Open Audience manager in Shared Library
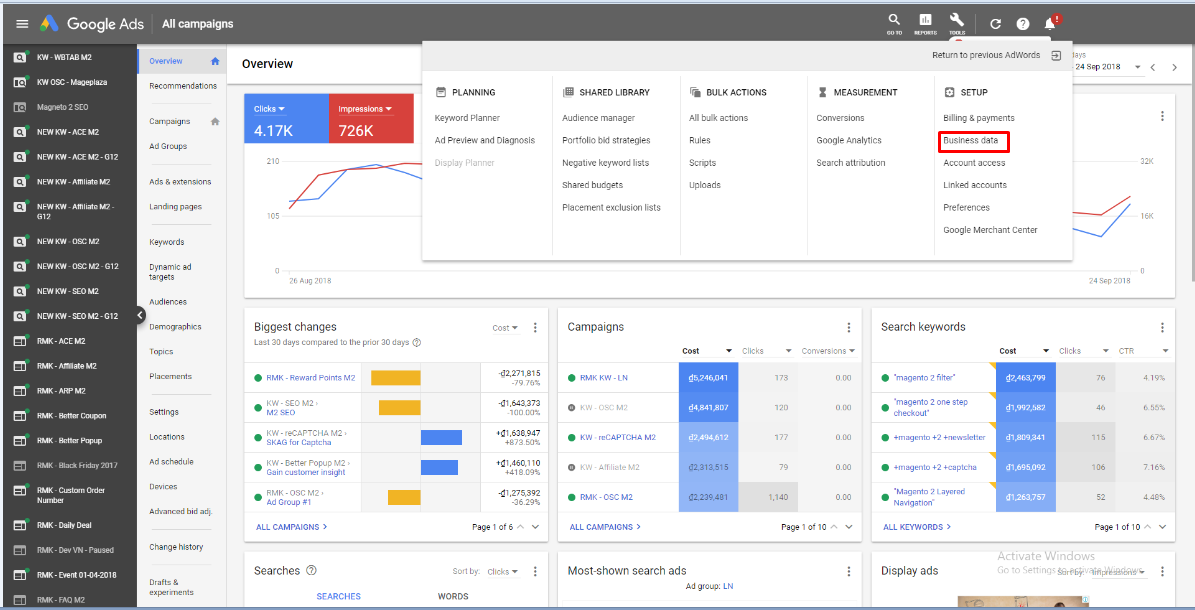1195x610 pixels. point(598,118)
